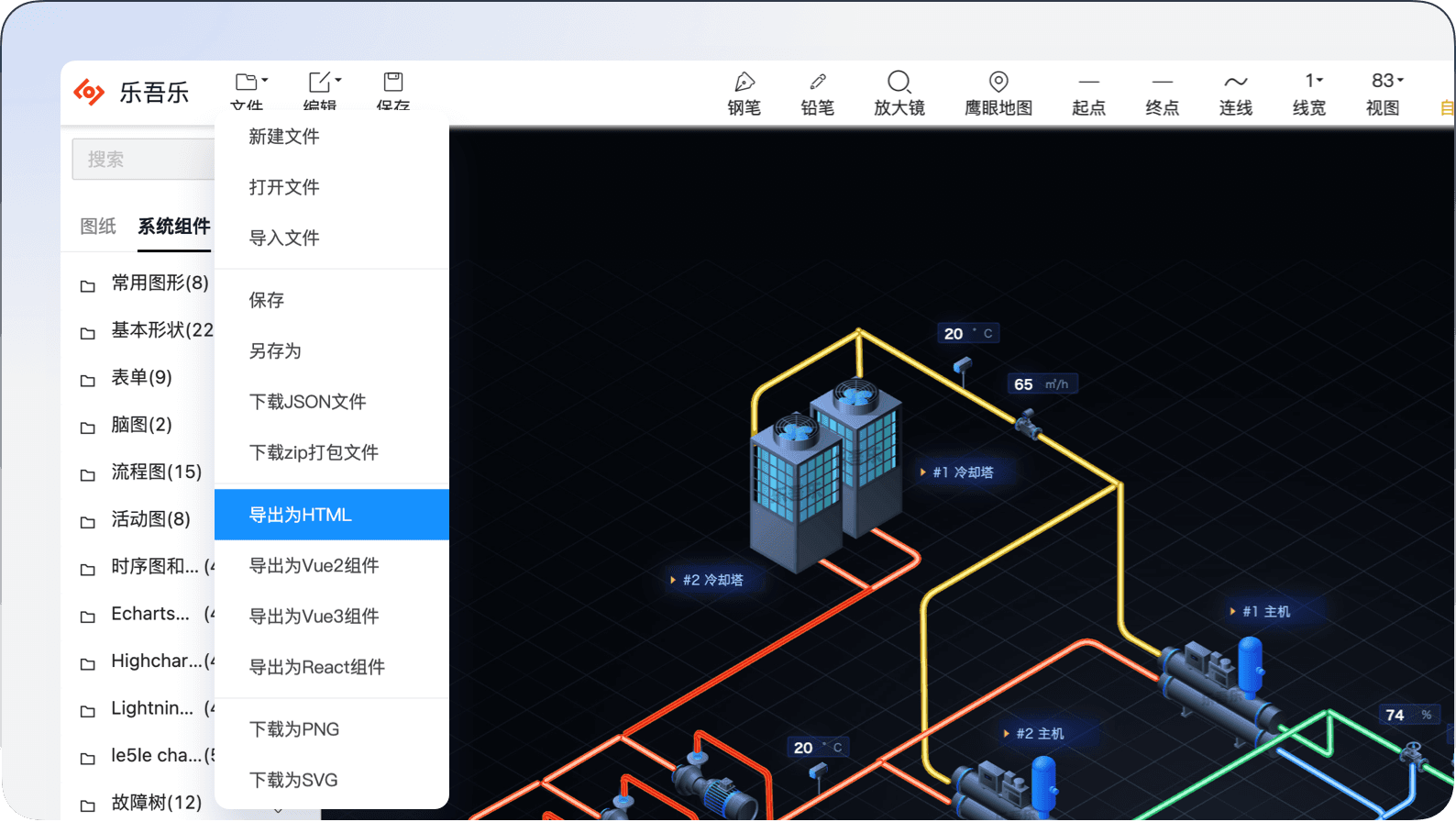Choose 导出为HTML from the file menu

click(x=301, y=515)
